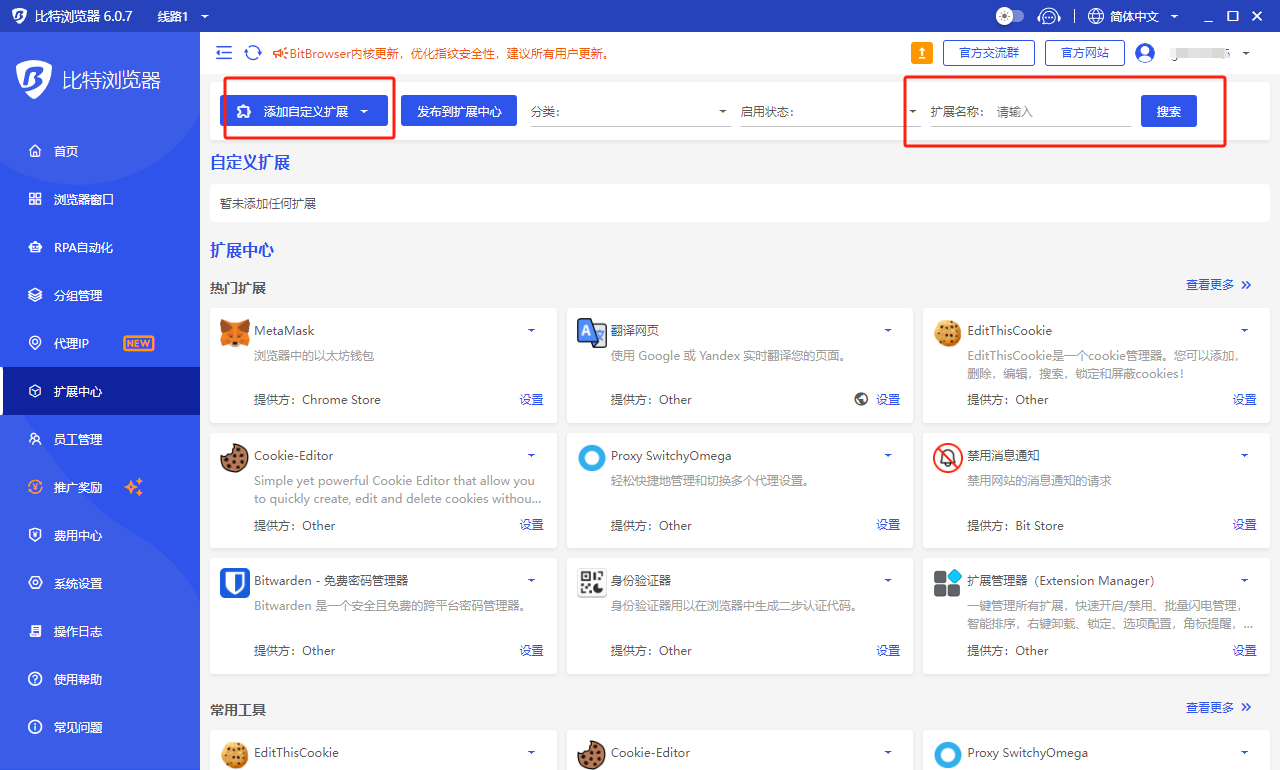The width and height of the screenshot is (1280, 770).
Task: Open 设置 for 身份验证器
Action: click(x=888, y=650)
